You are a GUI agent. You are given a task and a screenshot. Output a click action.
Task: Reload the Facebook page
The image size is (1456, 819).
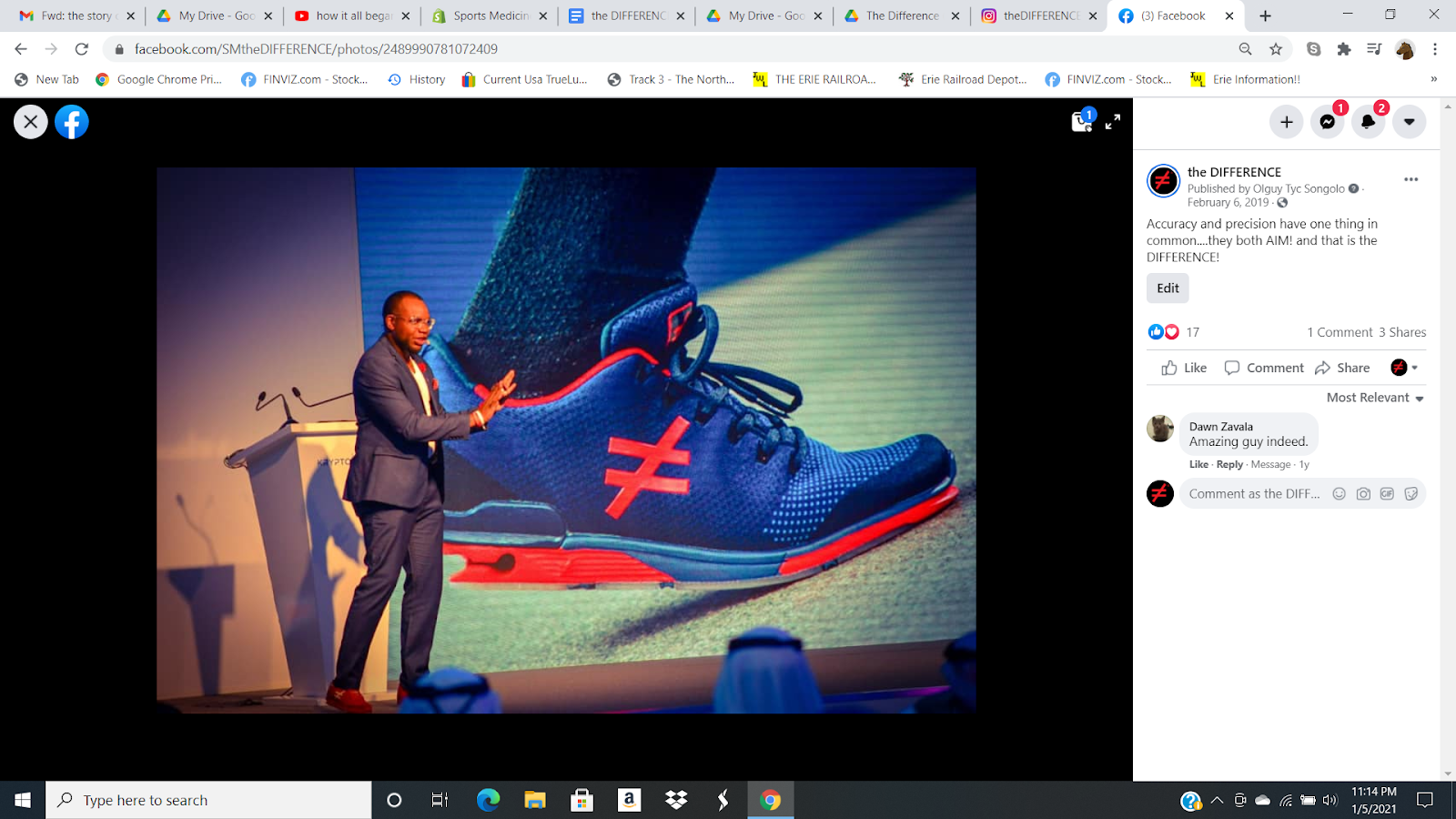(x=82, y=49)
